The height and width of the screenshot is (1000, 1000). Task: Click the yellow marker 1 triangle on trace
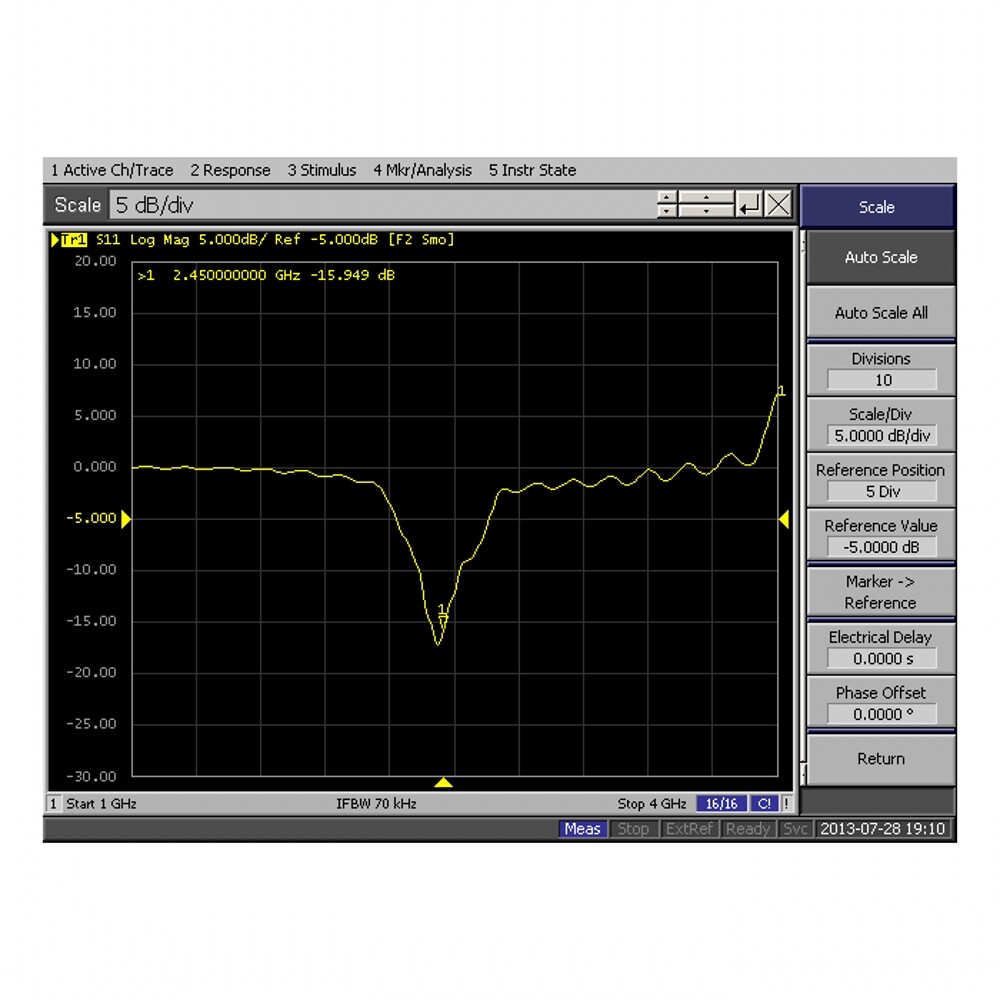point(443,620)
